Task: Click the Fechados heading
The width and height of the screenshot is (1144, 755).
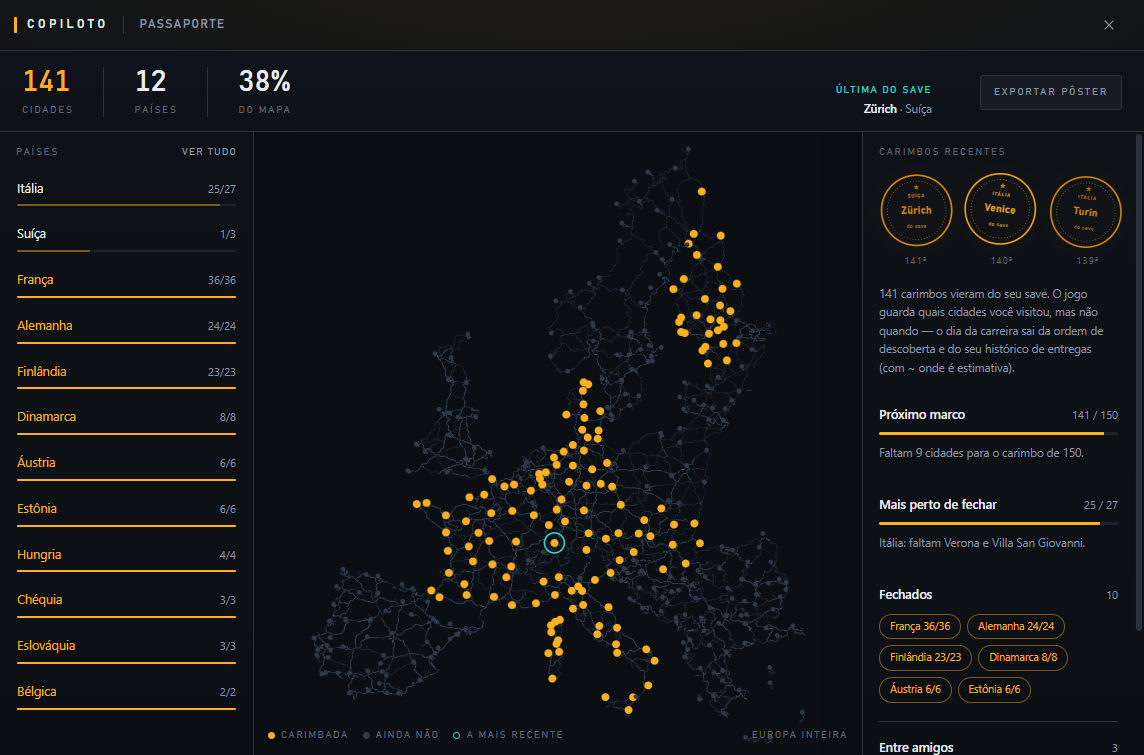Action: [x=905, y=595]
